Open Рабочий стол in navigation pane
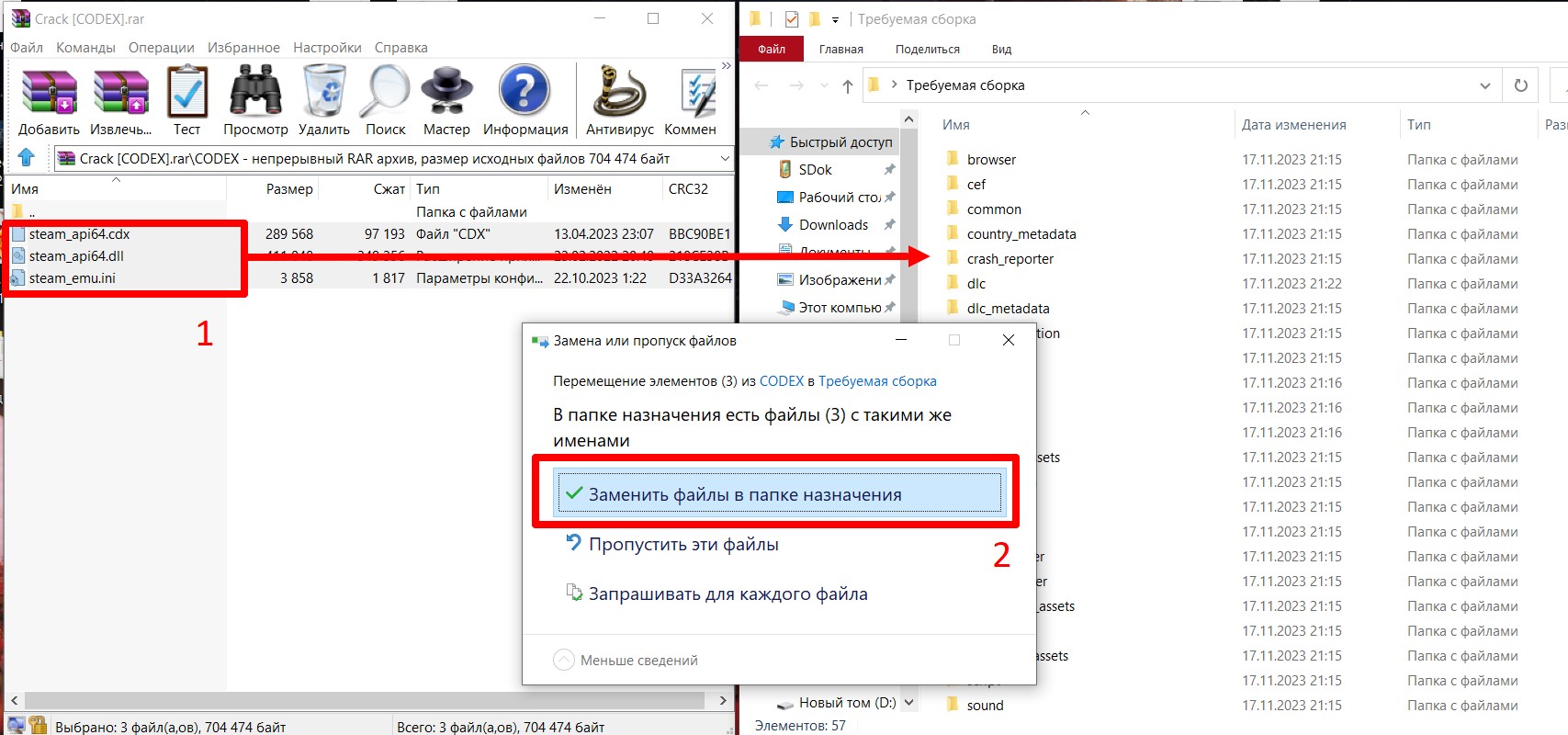Image resolution: width=1568 pixels, height=735 pixels. 830,198
